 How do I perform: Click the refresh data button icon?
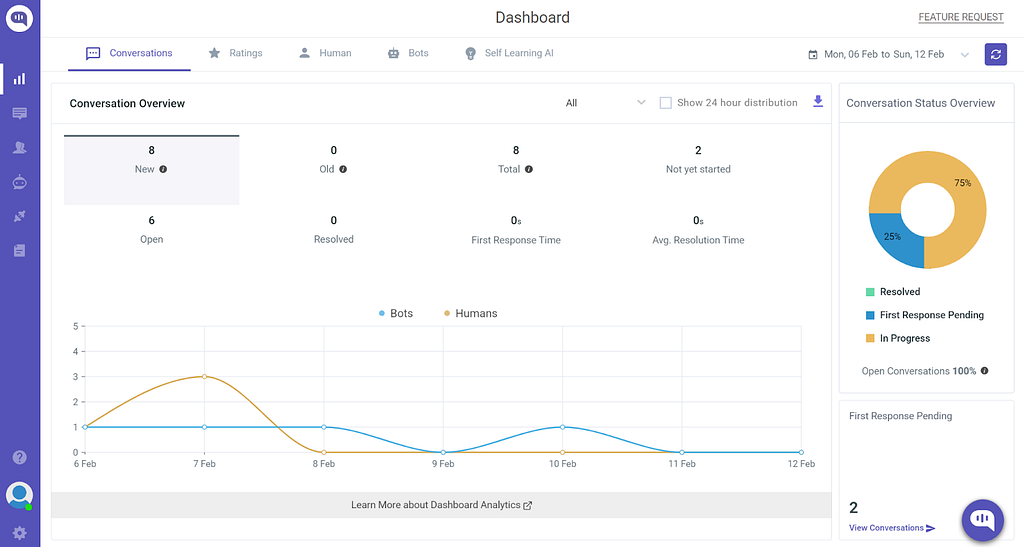pos(995,54)
